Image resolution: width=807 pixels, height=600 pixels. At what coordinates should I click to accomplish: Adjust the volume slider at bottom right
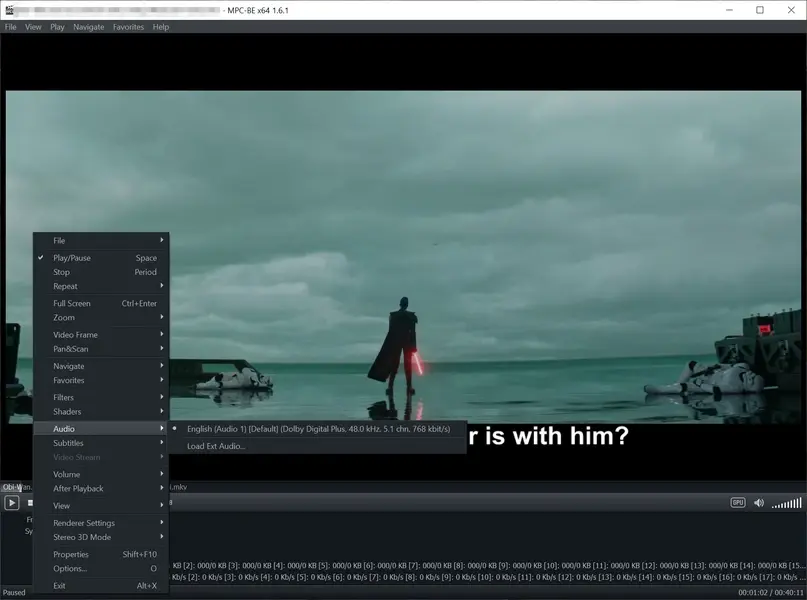pos(785,503)
